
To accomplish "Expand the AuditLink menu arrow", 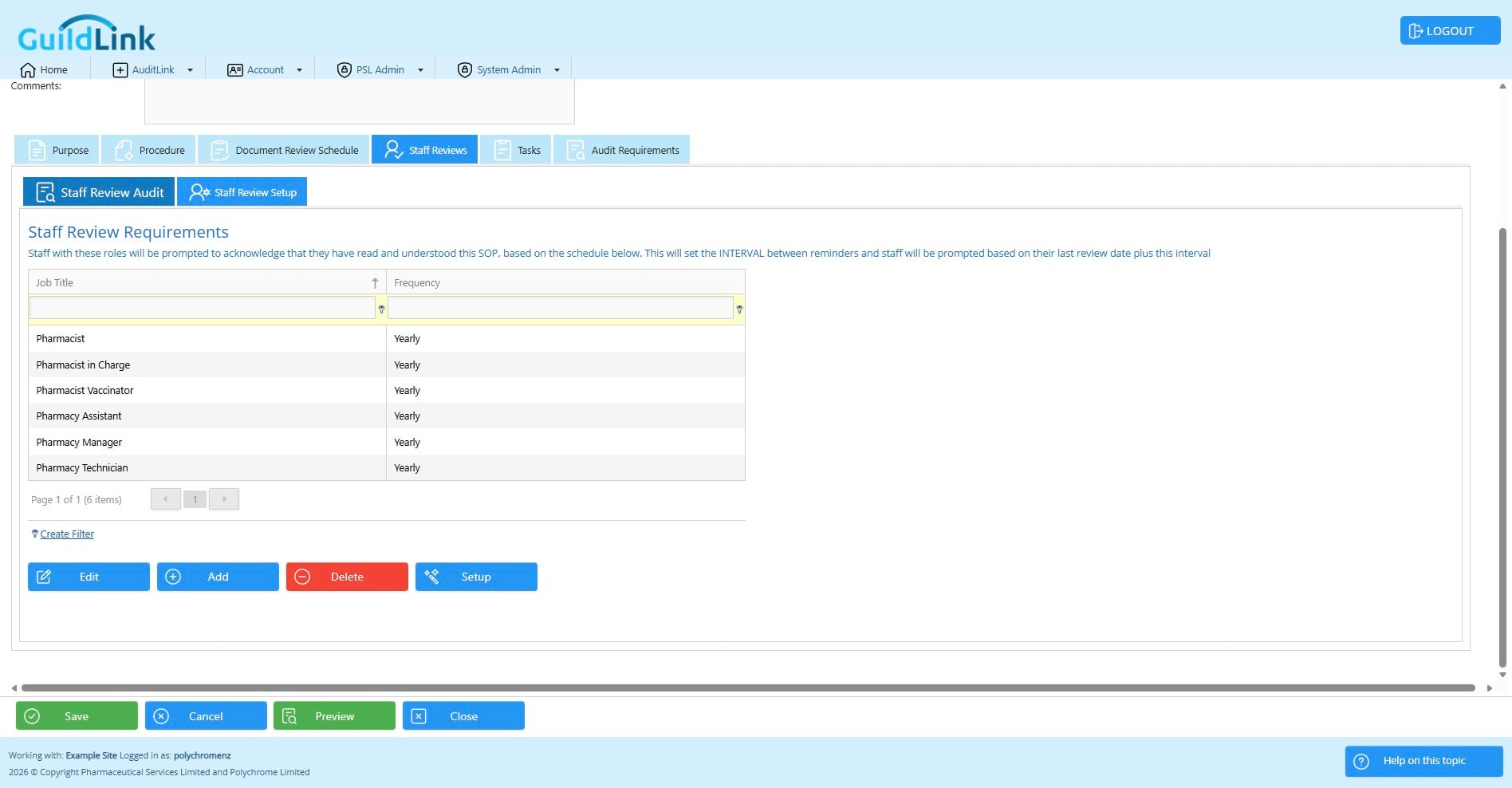I will point(190,70).
